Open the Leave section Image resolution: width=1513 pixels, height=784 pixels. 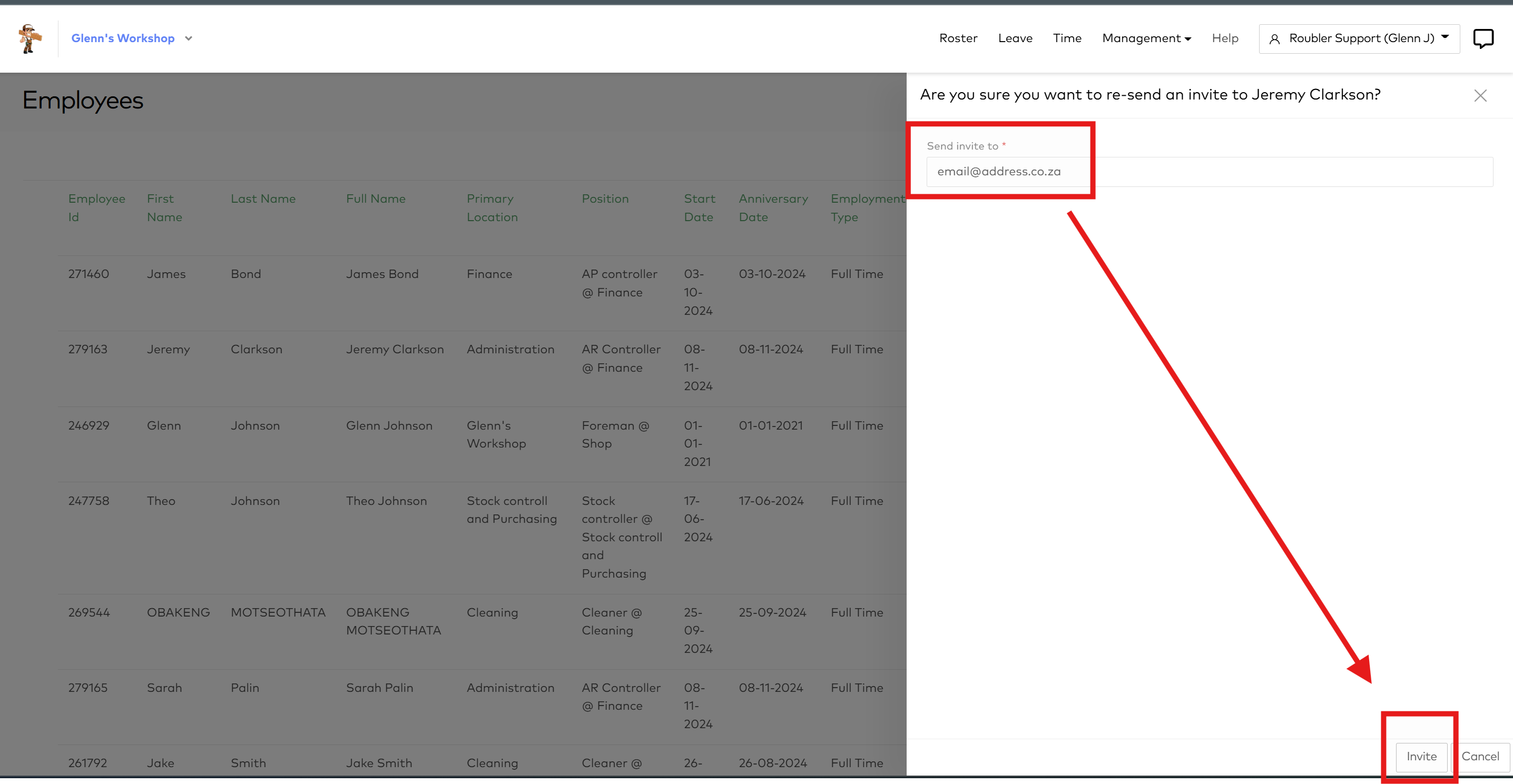(x=1016, y=38)
